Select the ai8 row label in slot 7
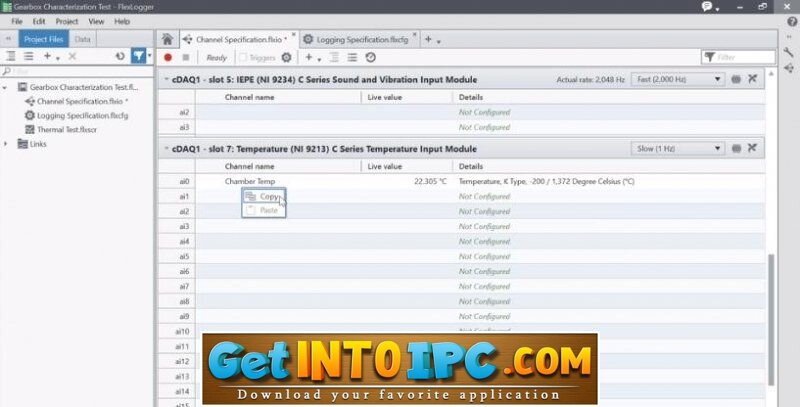Screen dimensions: 800x407 pyautogui.click(x=184, y=301)
